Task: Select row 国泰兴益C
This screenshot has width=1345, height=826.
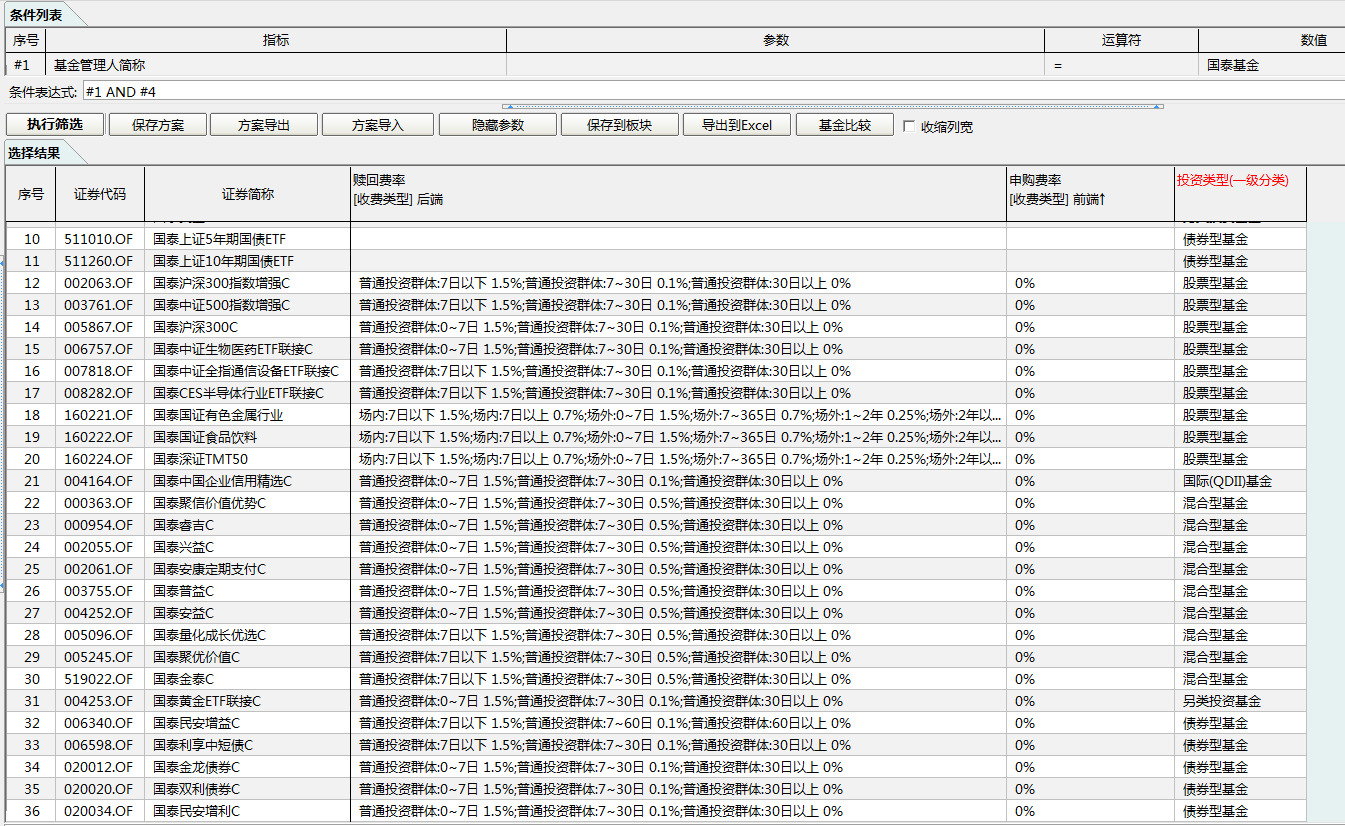Action: pos(656,547)
